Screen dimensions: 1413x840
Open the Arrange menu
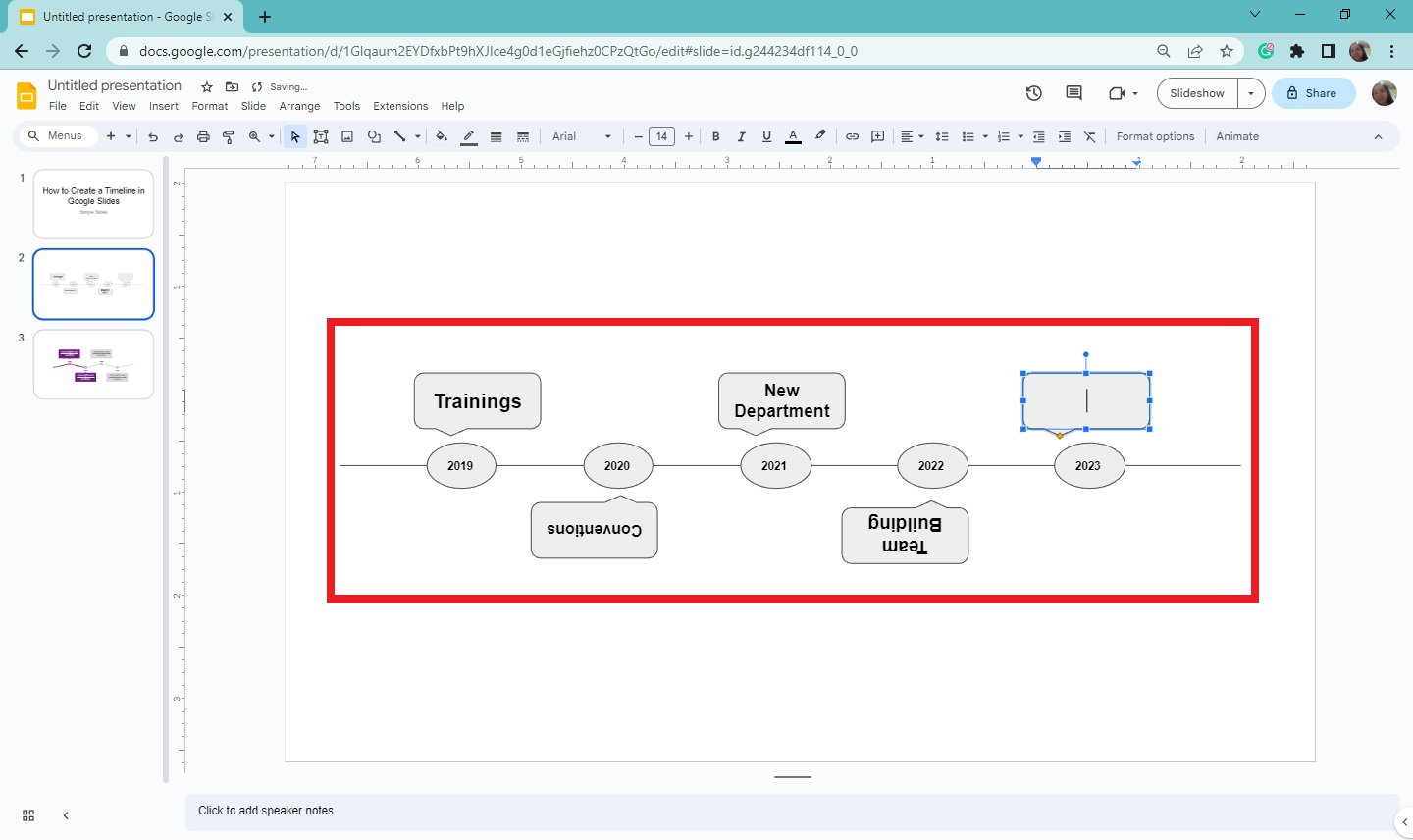point(299,106)
